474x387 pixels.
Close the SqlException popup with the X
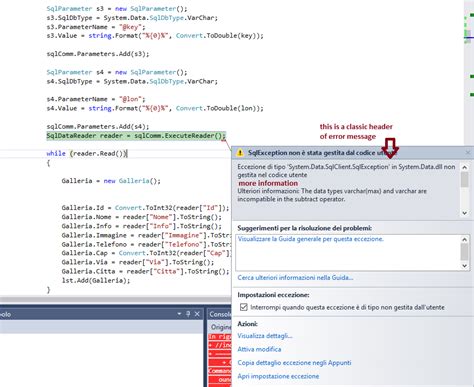(x=468, y=153)
